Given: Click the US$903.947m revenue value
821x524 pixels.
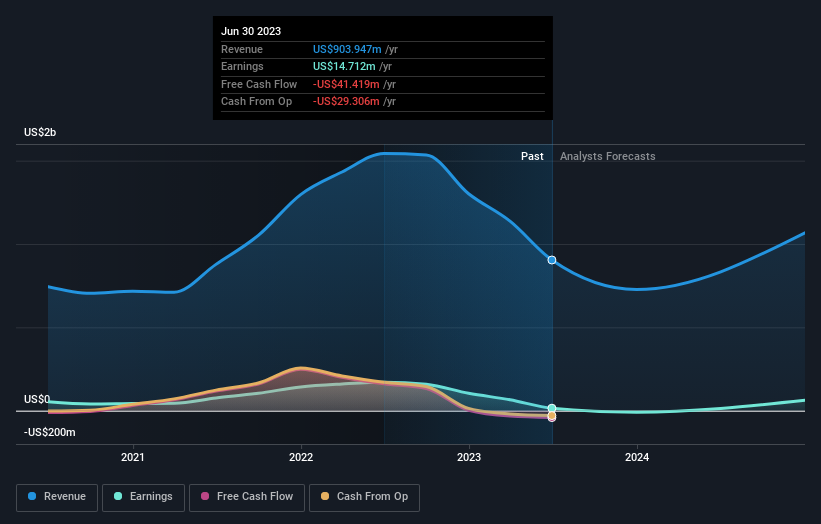Looking at the screenshot, I should pyautogui.click(x=347, y=49).
